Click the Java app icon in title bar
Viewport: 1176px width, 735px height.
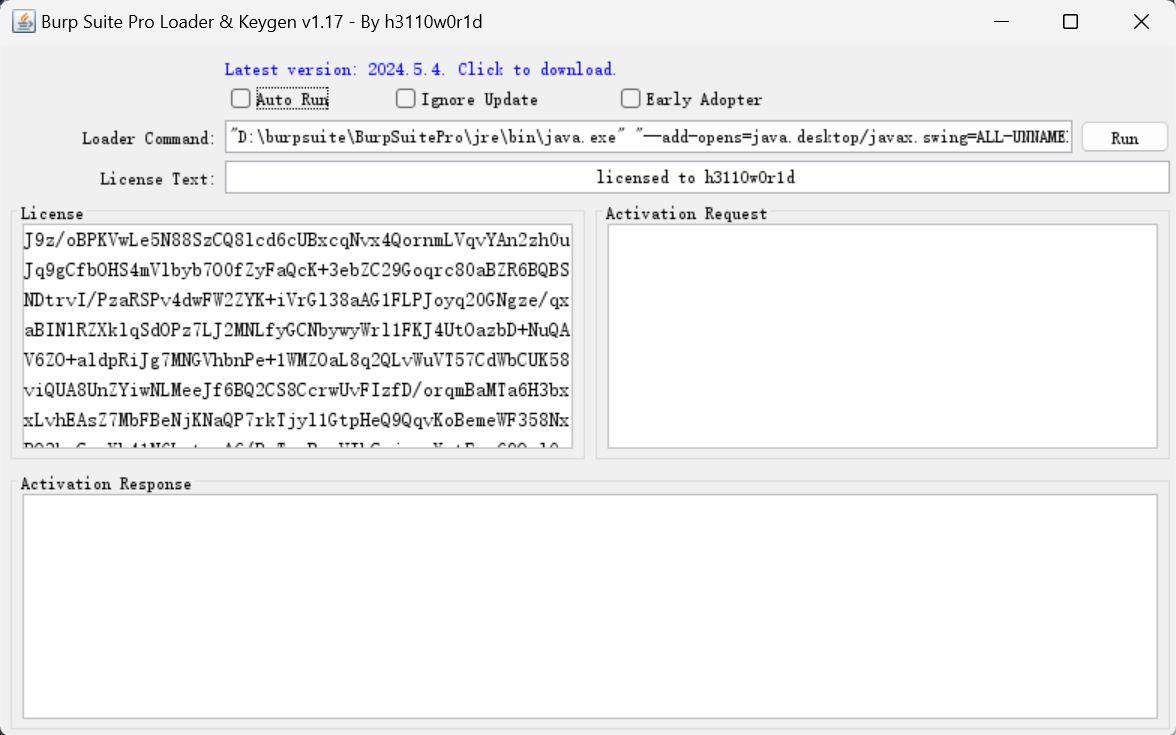[x=23, y=22]
